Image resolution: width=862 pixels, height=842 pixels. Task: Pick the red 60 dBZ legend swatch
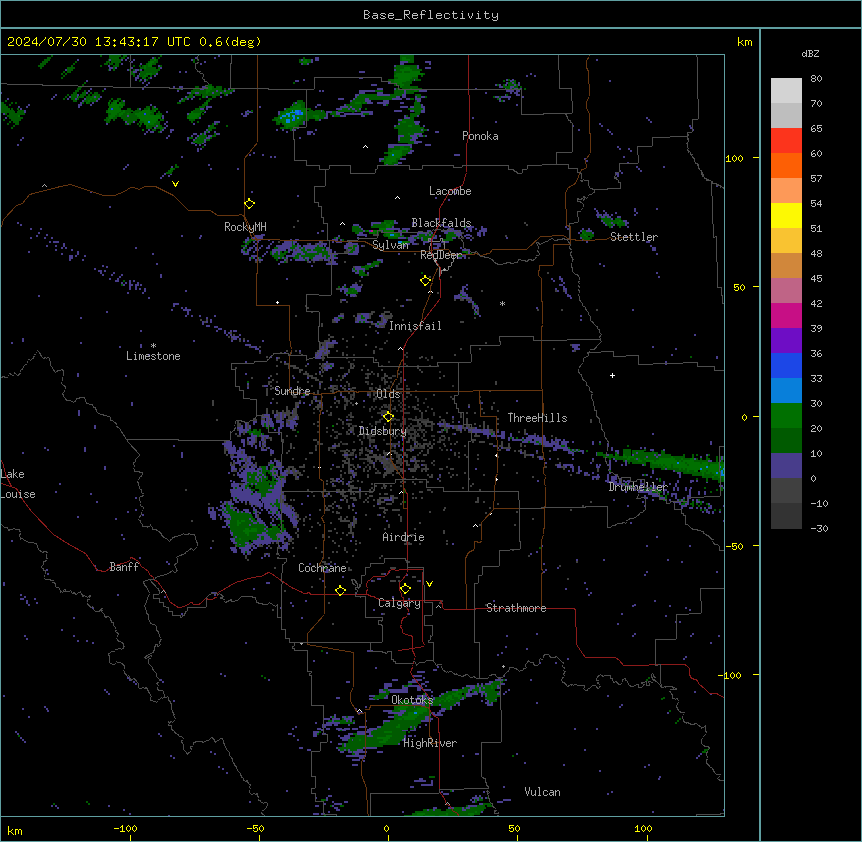[786, 141]
